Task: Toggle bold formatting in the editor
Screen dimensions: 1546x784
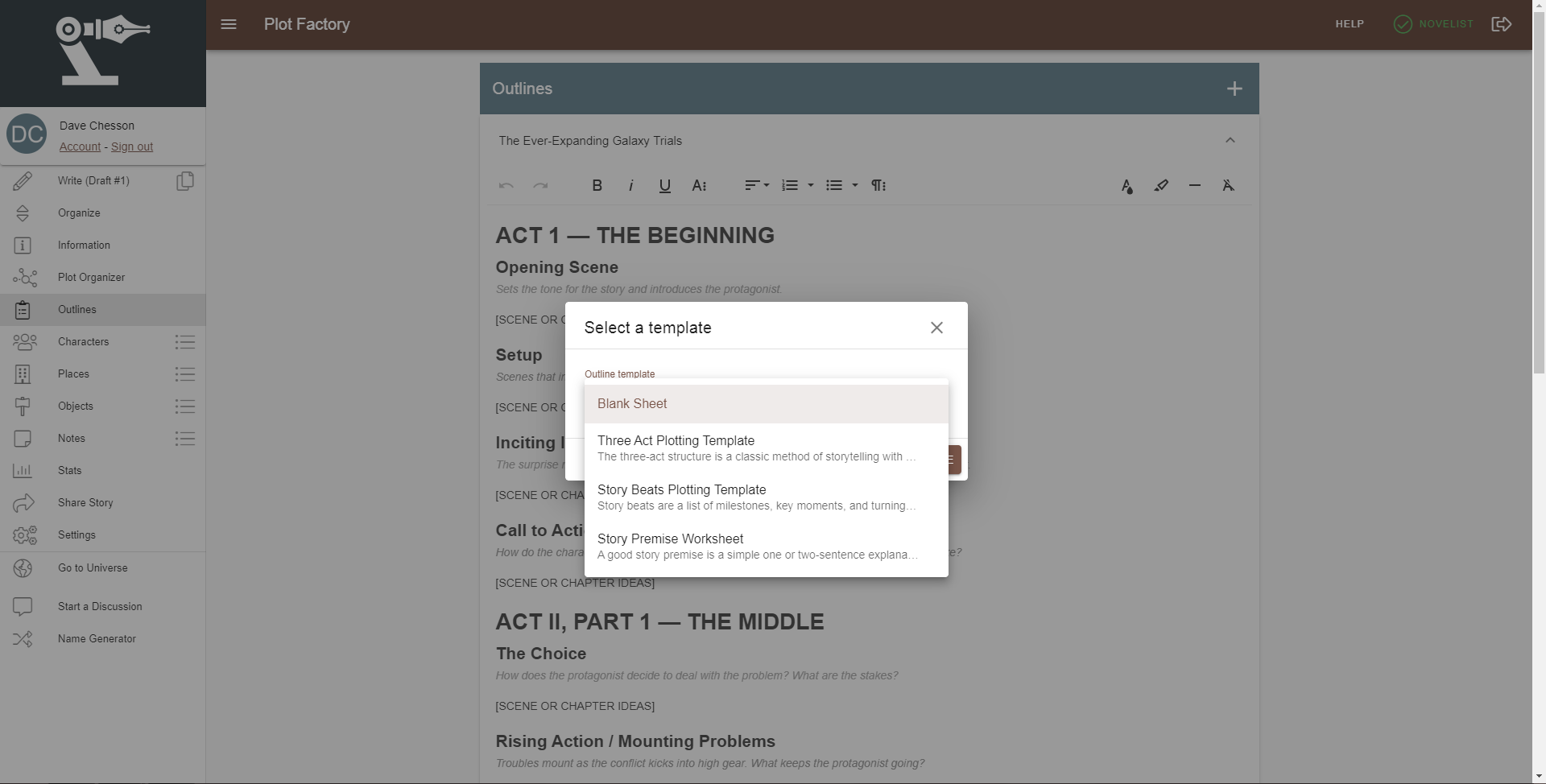Action: point(597,185)
